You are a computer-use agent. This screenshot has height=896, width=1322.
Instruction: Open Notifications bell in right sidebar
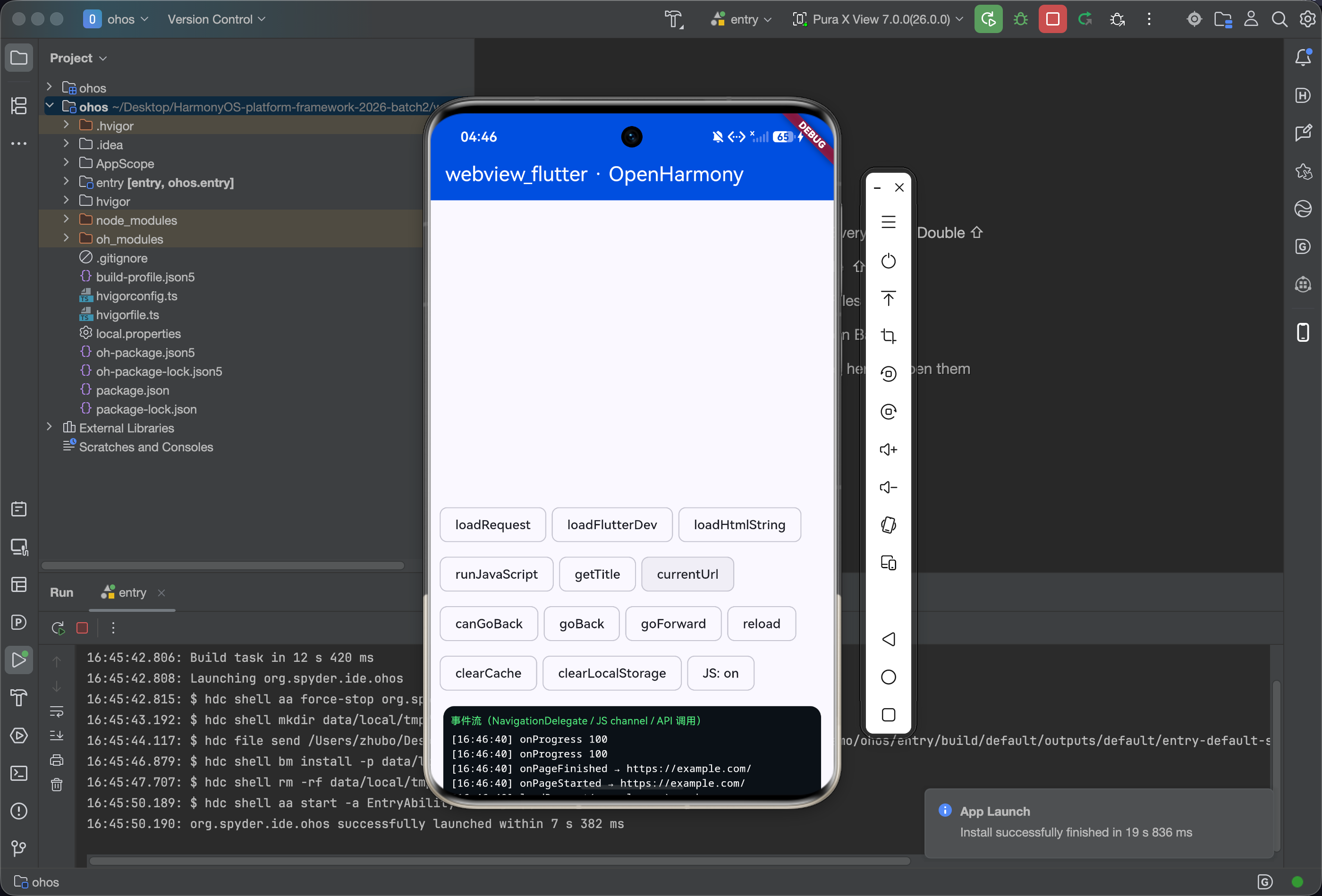click(x=1303, y=58)
